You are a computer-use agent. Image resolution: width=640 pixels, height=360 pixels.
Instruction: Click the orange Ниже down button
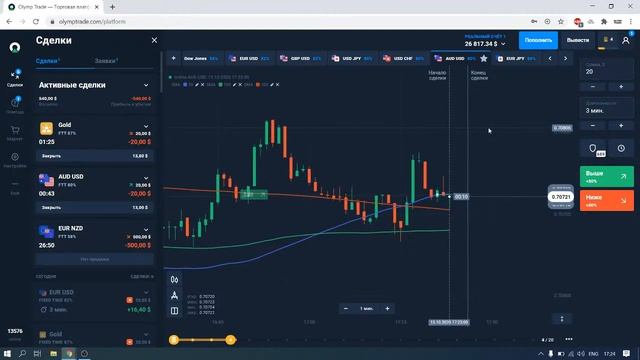(607, 200)
